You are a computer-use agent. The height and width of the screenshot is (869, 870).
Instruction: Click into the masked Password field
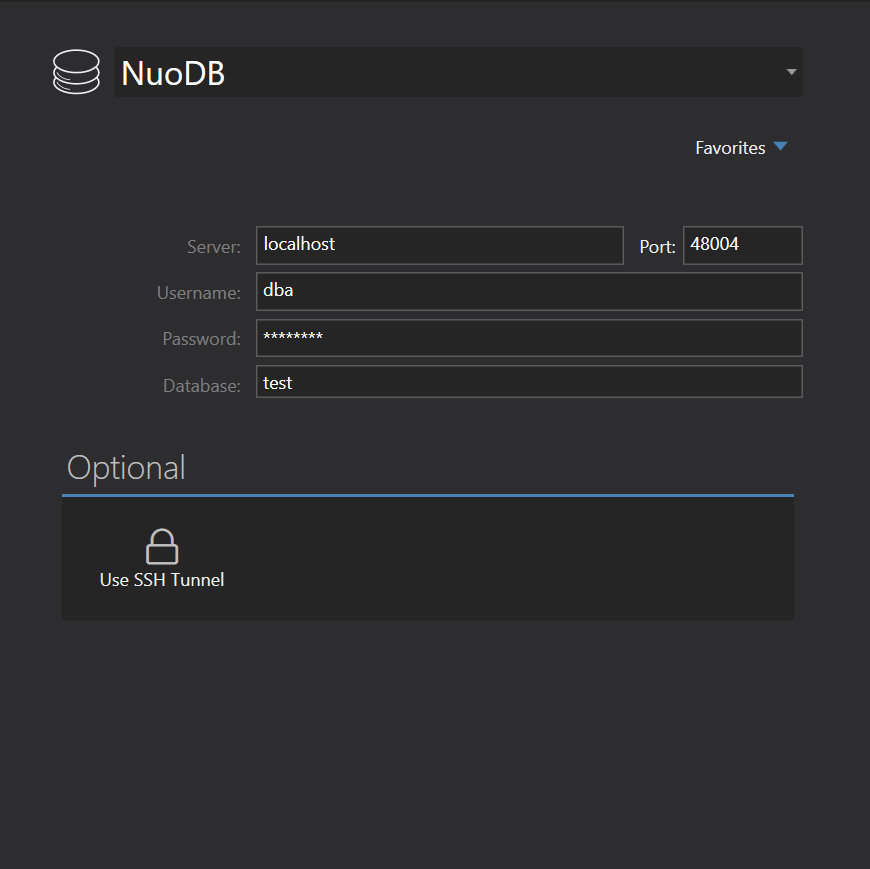pos(529,338)
